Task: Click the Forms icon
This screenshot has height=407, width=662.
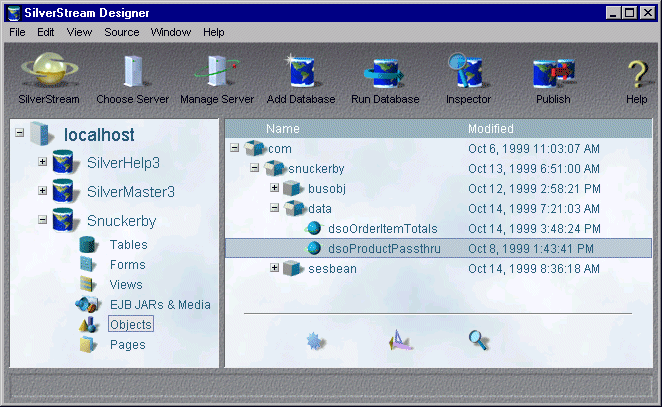Action: point(87,264)
